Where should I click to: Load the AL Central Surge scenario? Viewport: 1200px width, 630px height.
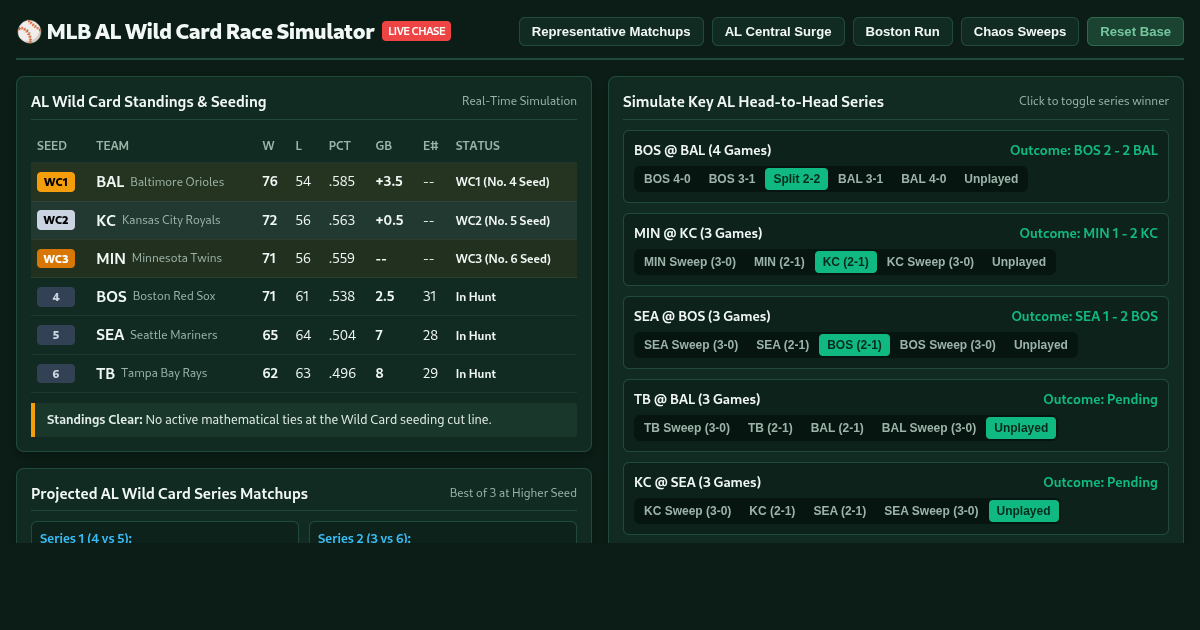tap(778, 31)
